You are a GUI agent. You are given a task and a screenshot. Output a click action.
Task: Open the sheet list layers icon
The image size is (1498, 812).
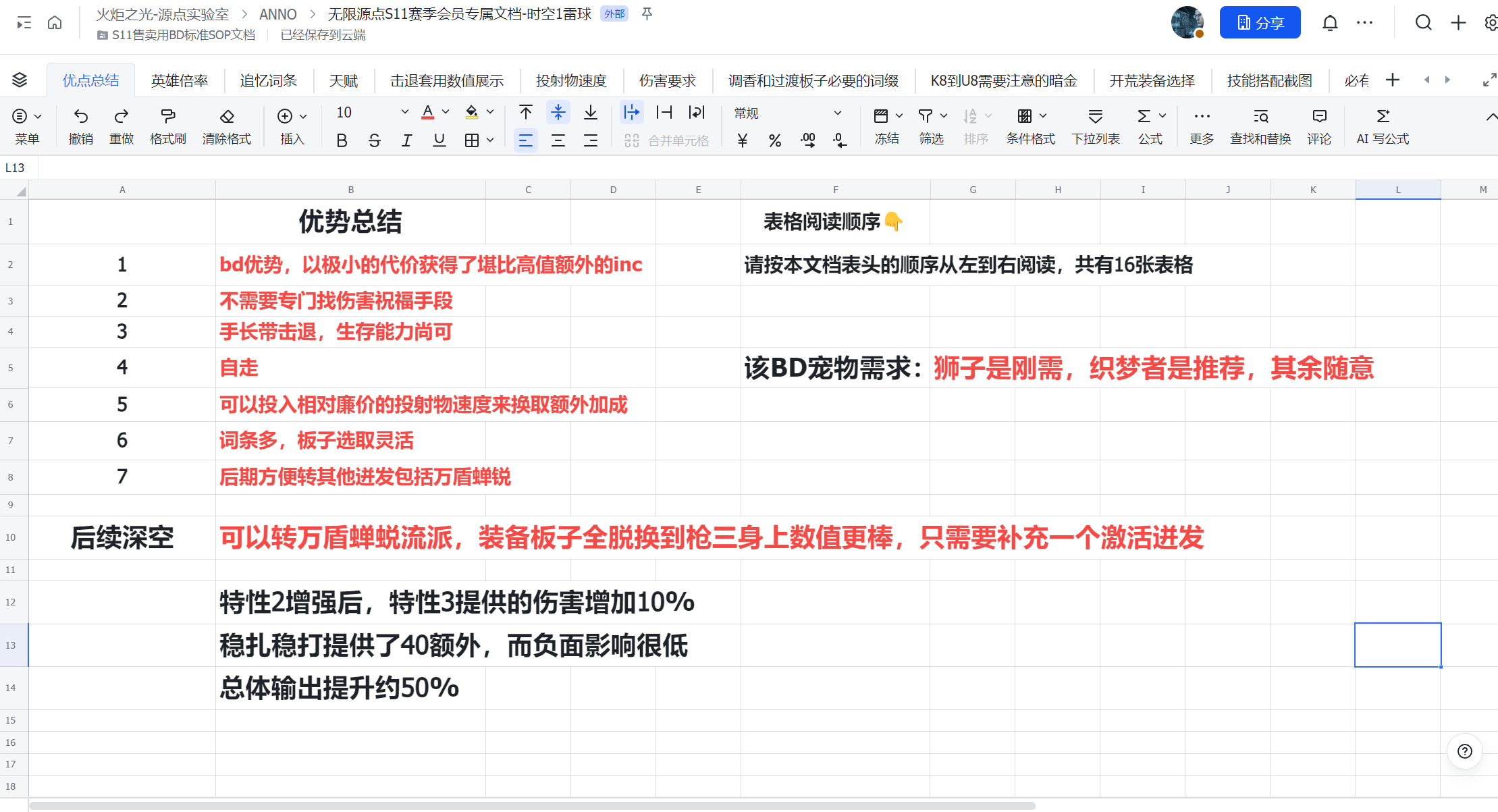20,80
